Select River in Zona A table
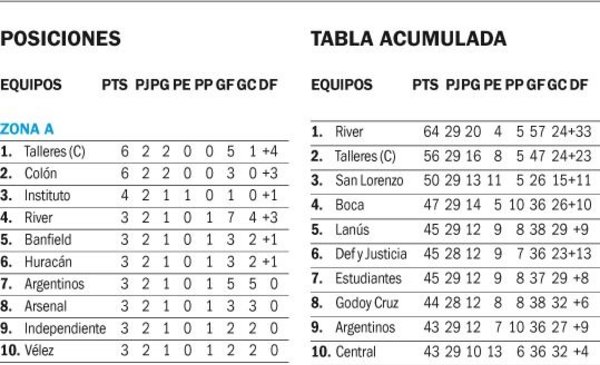This screenshot has height=365, width=600. pos(39,218)
